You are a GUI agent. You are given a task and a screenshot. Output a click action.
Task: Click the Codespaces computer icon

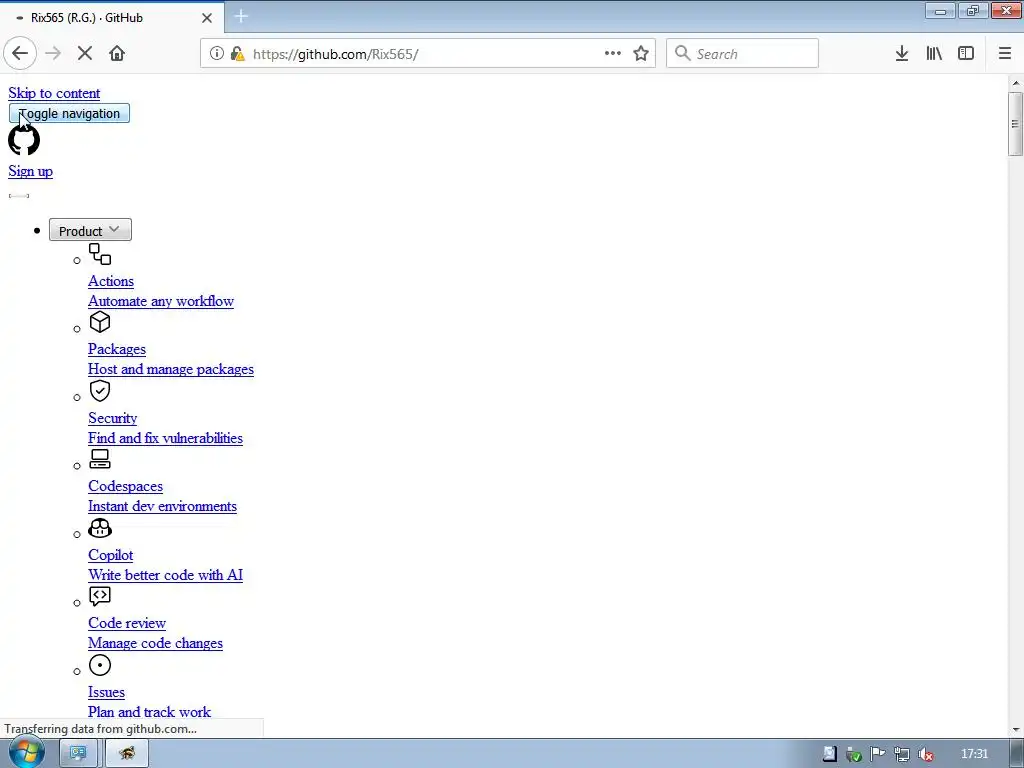tap(100, 458)
